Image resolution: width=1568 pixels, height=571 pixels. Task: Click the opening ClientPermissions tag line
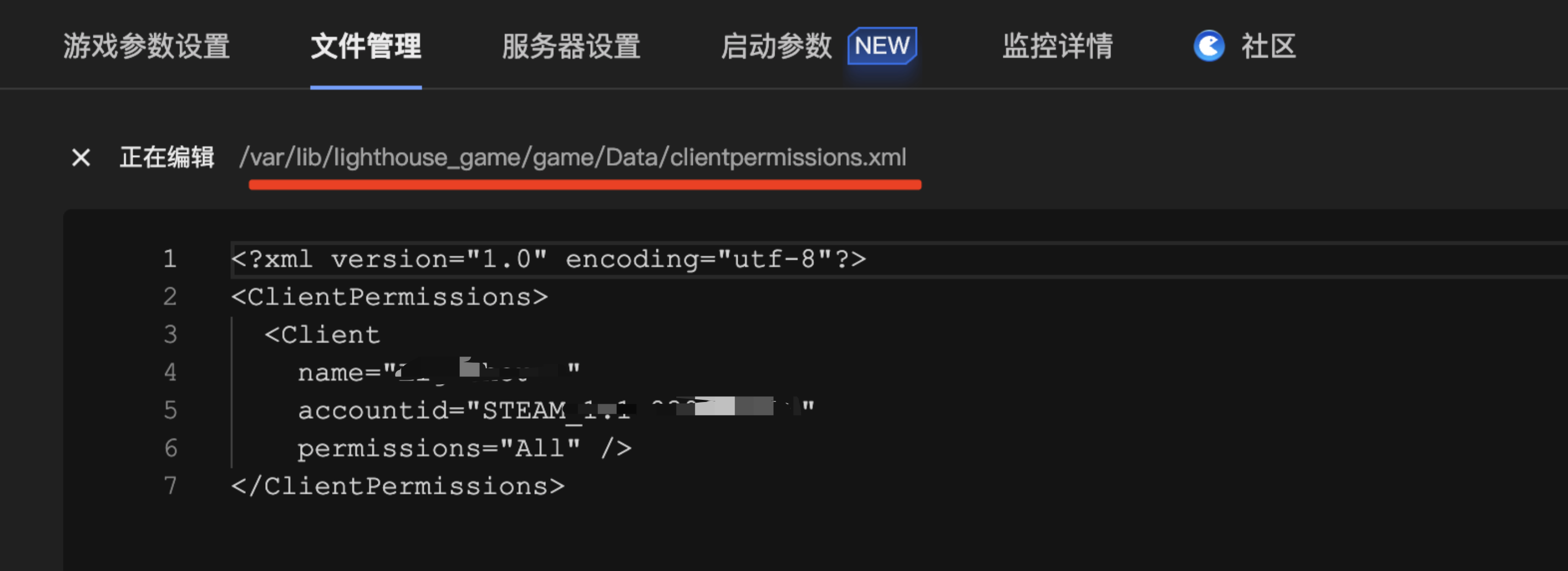390,297
